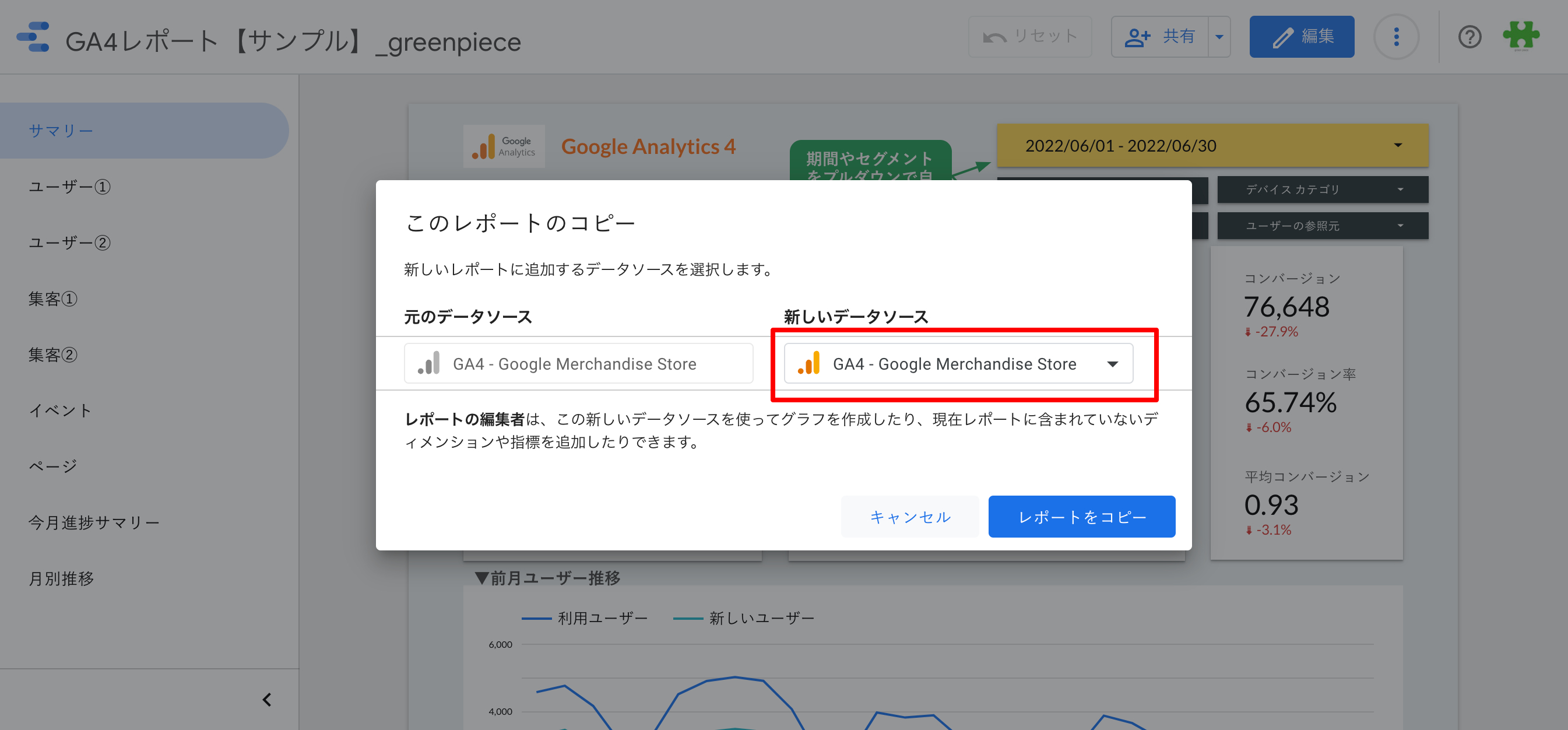Click the キャンセル button
The image size is (1568, 730).
point(910,517)
